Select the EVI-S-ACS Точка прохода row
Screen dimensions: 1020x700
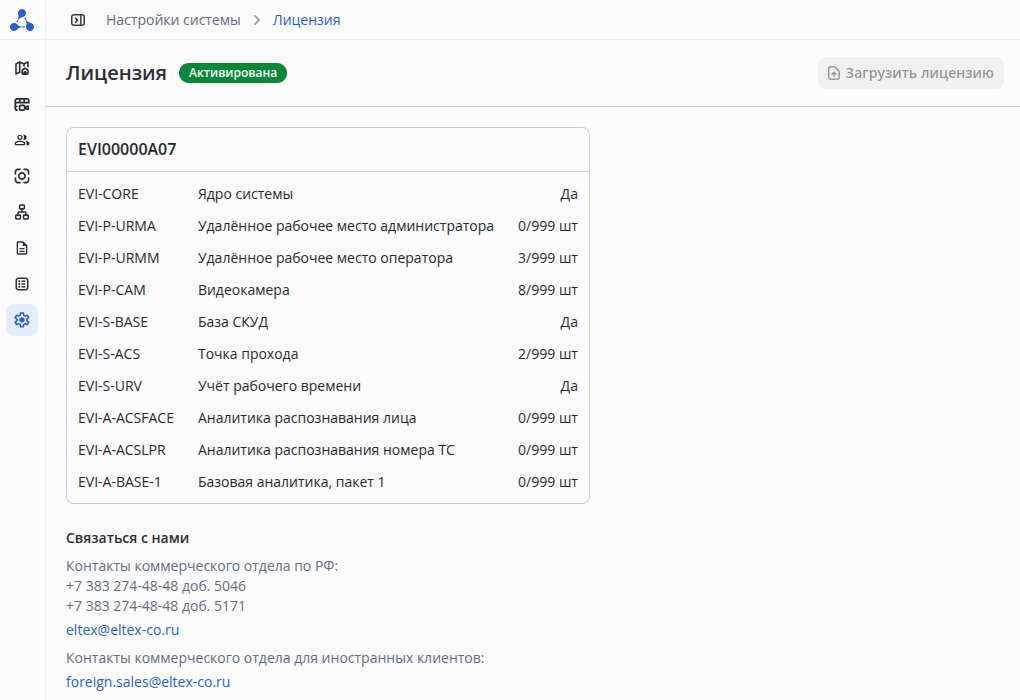pos(327,354)
